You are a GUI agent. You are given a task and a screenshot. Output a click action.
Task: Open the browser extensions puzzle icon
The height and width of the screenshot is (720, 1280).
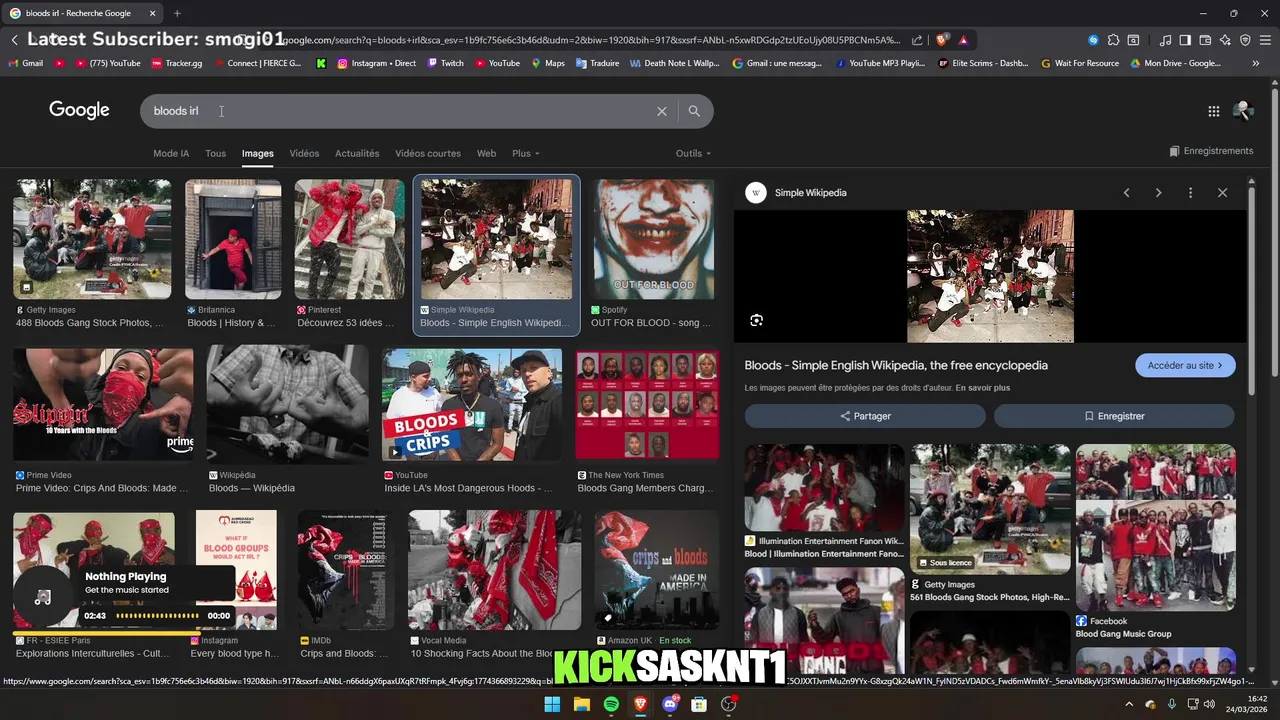(1113, 40)
